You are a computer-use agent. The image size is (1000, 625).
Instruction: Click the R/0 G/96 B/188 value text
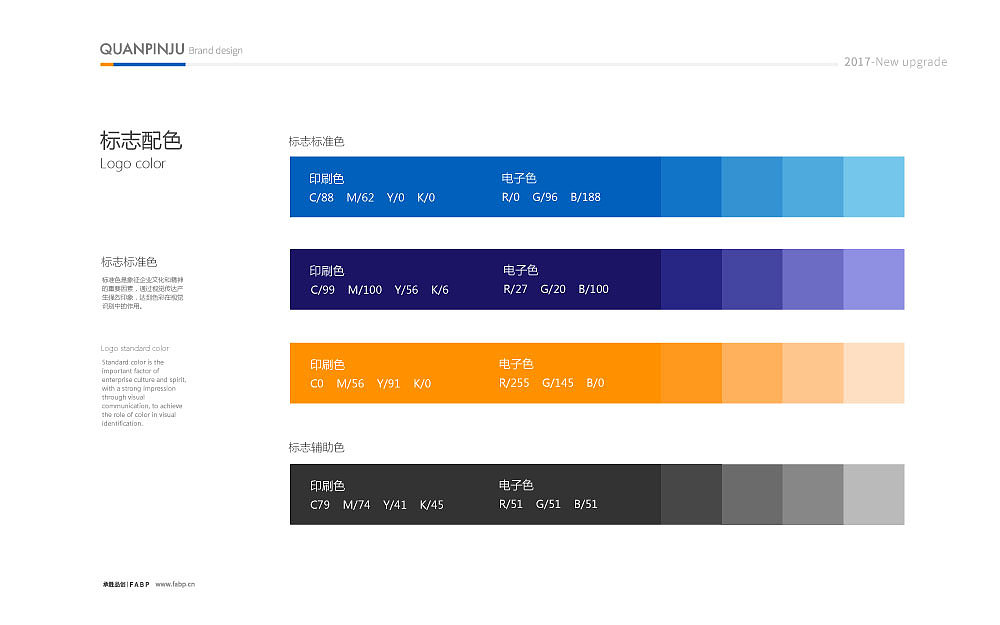click(551, 198)
